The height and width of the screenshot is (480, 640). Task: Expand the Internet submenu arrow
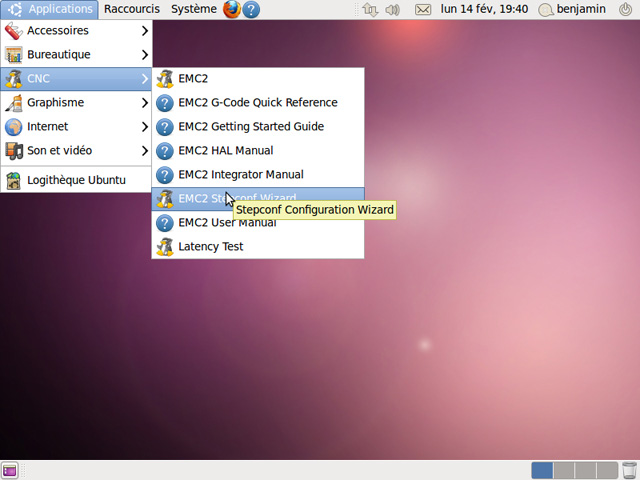click(x=144, y=127)
